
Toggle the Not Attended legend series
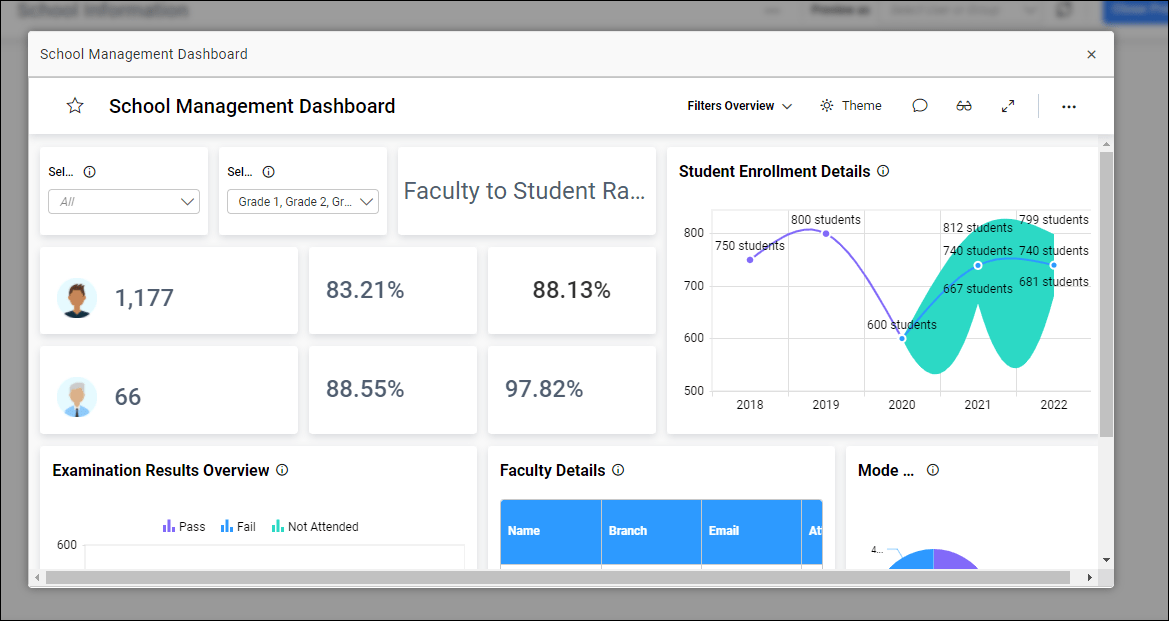(314, 526)
